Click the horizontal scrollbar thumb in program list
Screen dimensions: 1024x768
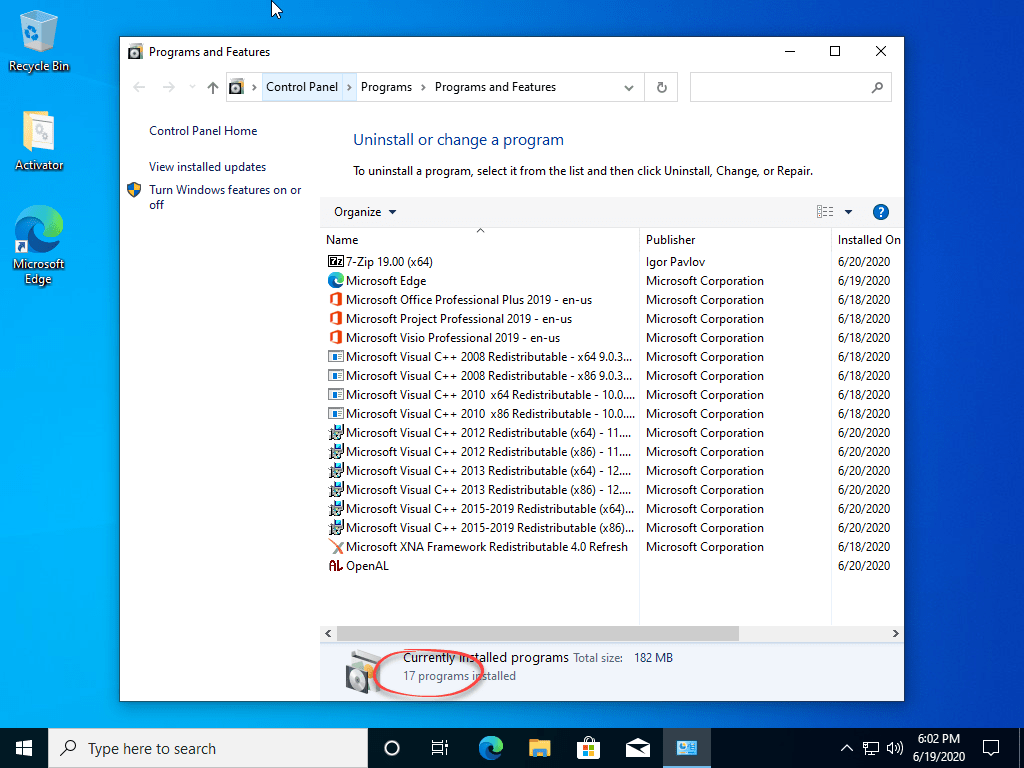(x=537, y=633)
